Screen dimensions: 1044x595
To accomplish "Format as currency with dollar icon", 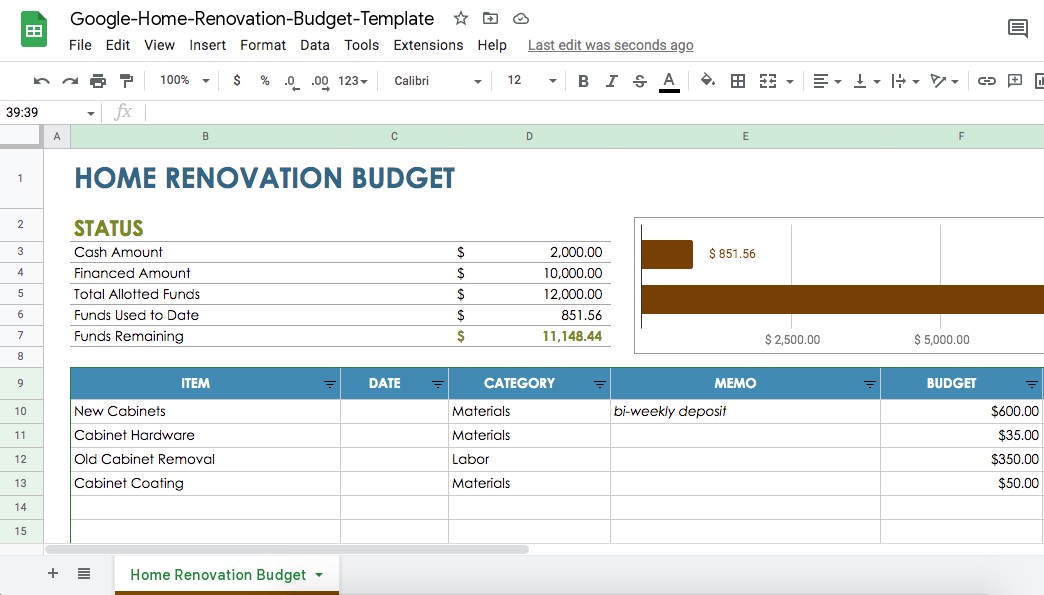I will pos(236,81).
